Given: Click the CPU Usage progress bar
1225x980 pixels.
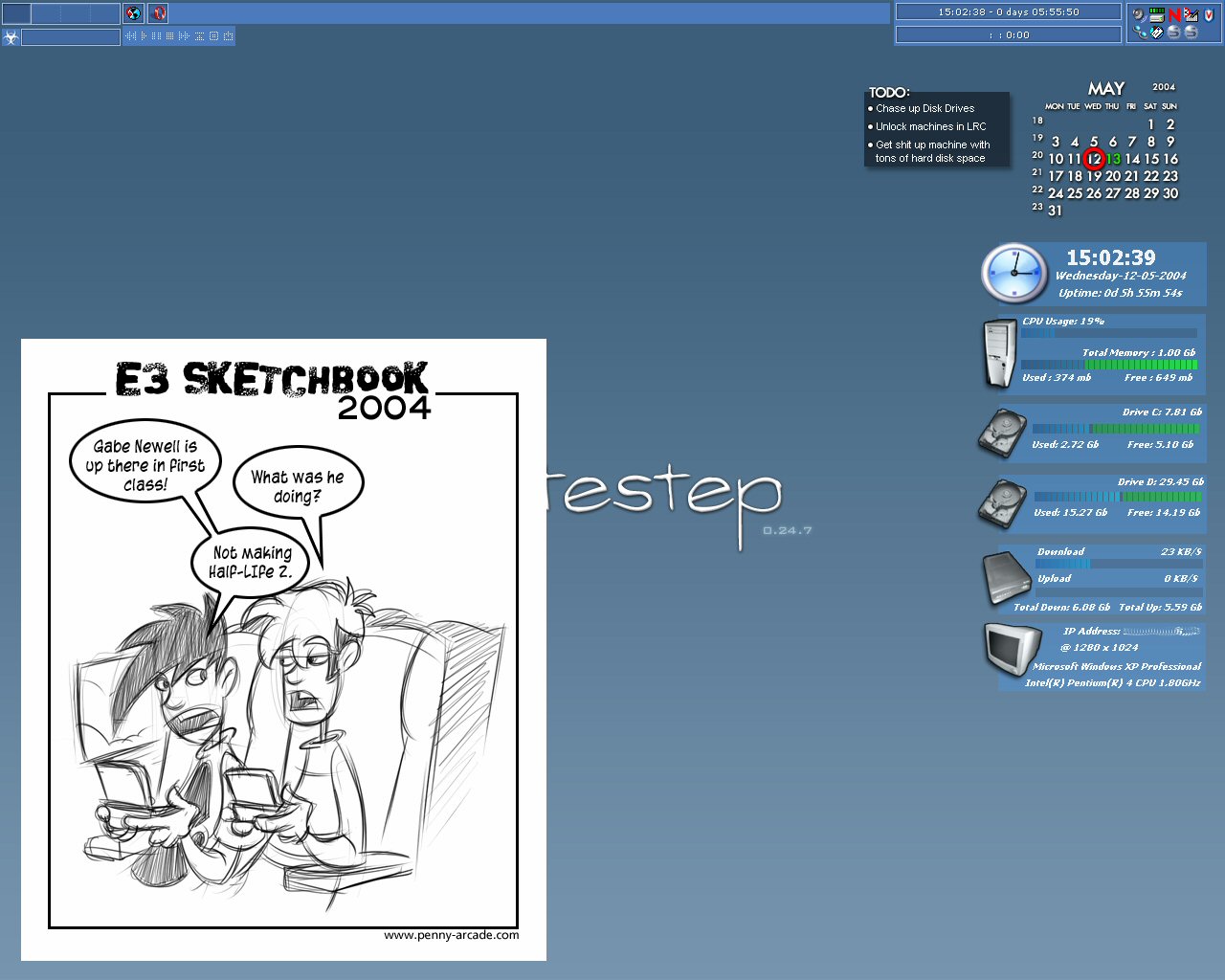Looking at the screenshot, I should (1109, 333).
